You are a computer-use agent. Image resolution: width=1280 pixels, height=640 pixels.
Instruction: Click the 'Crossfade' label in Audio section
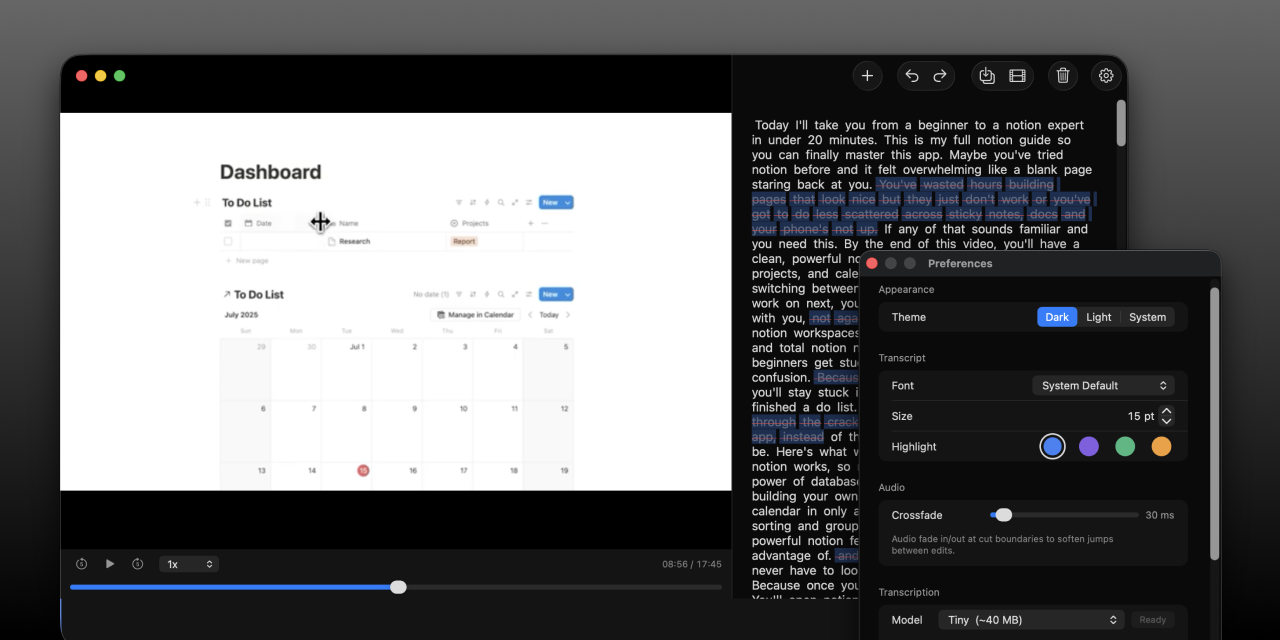pyautogui.click(x=917, y=515)
